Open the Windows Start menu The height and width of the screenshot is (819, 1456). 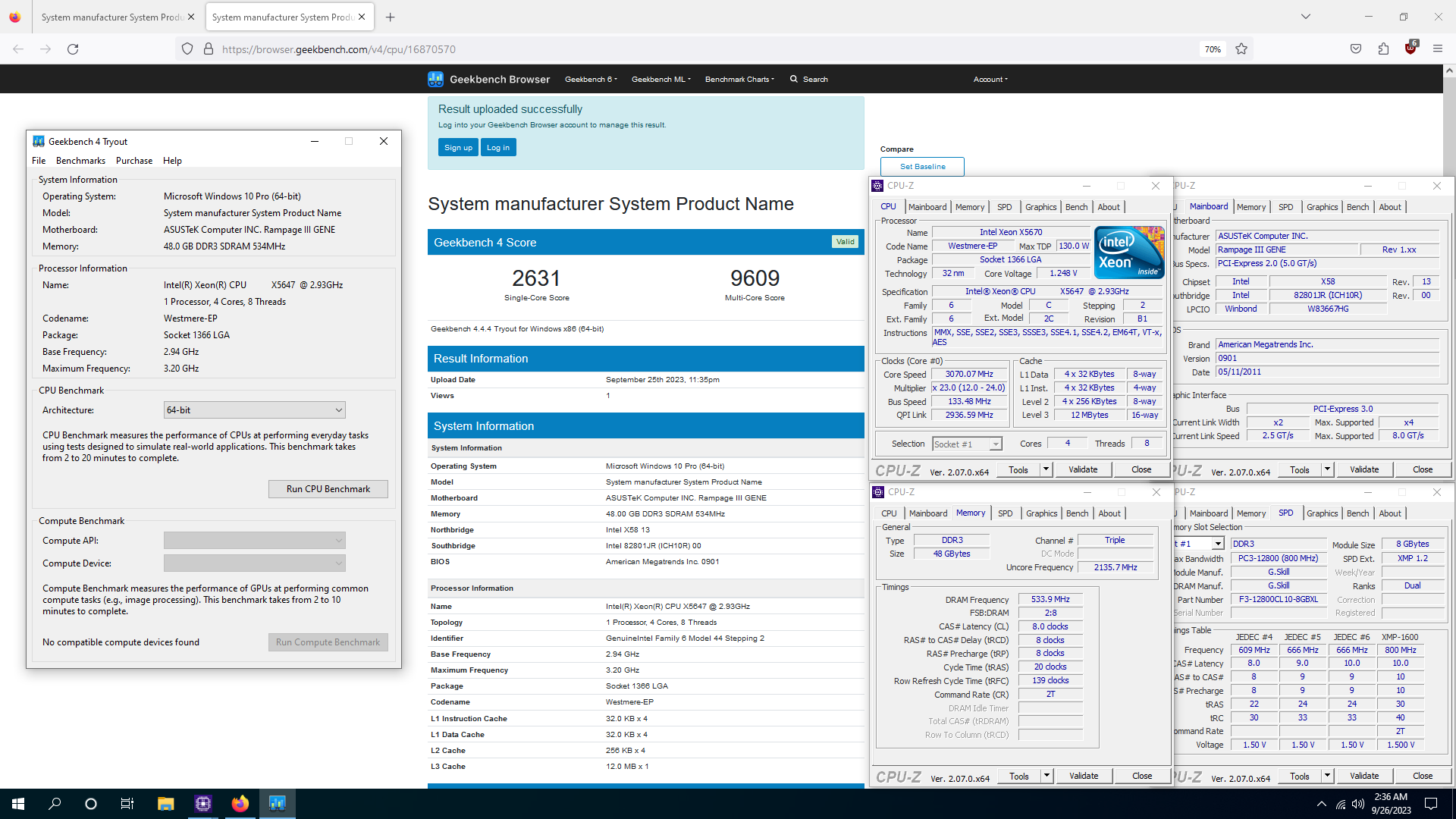point(18,804)
